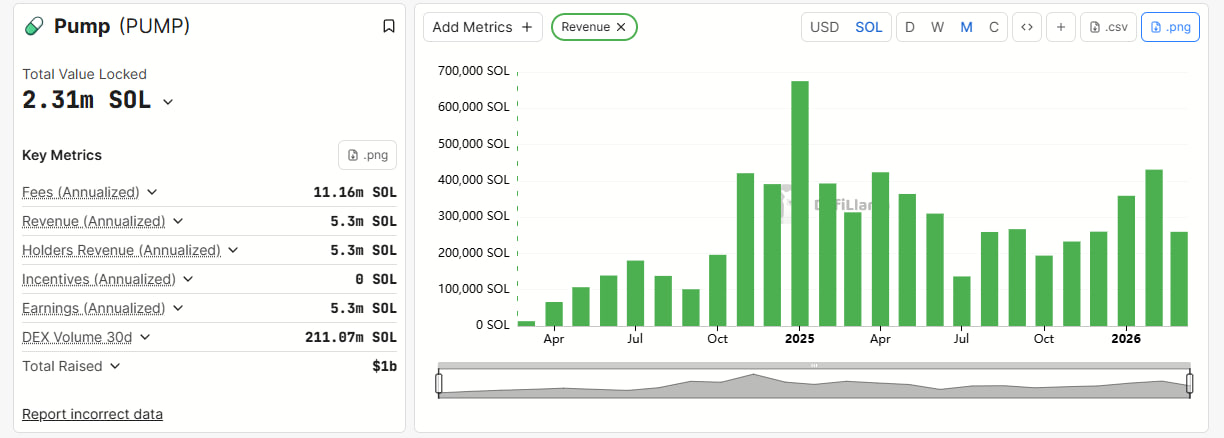This screenshot has width=1224, height=438.
Task: Download chart data as .csv
Action: click(1108, 27)
